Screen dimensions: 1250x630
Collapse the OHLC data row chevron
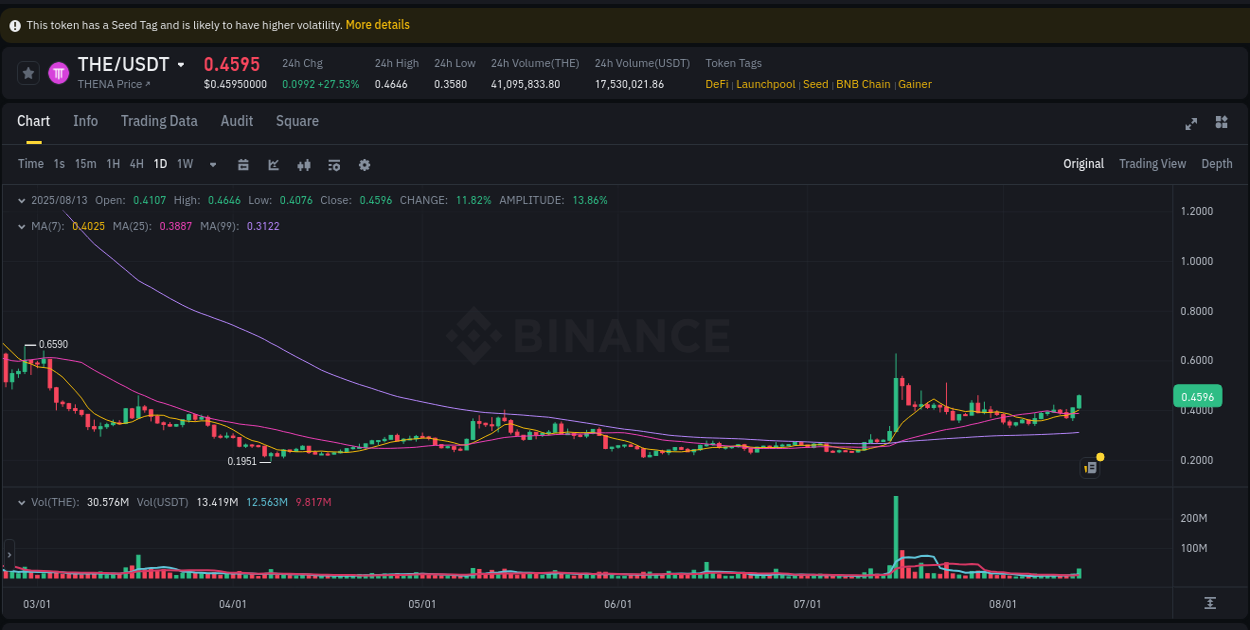click(22, 200)
